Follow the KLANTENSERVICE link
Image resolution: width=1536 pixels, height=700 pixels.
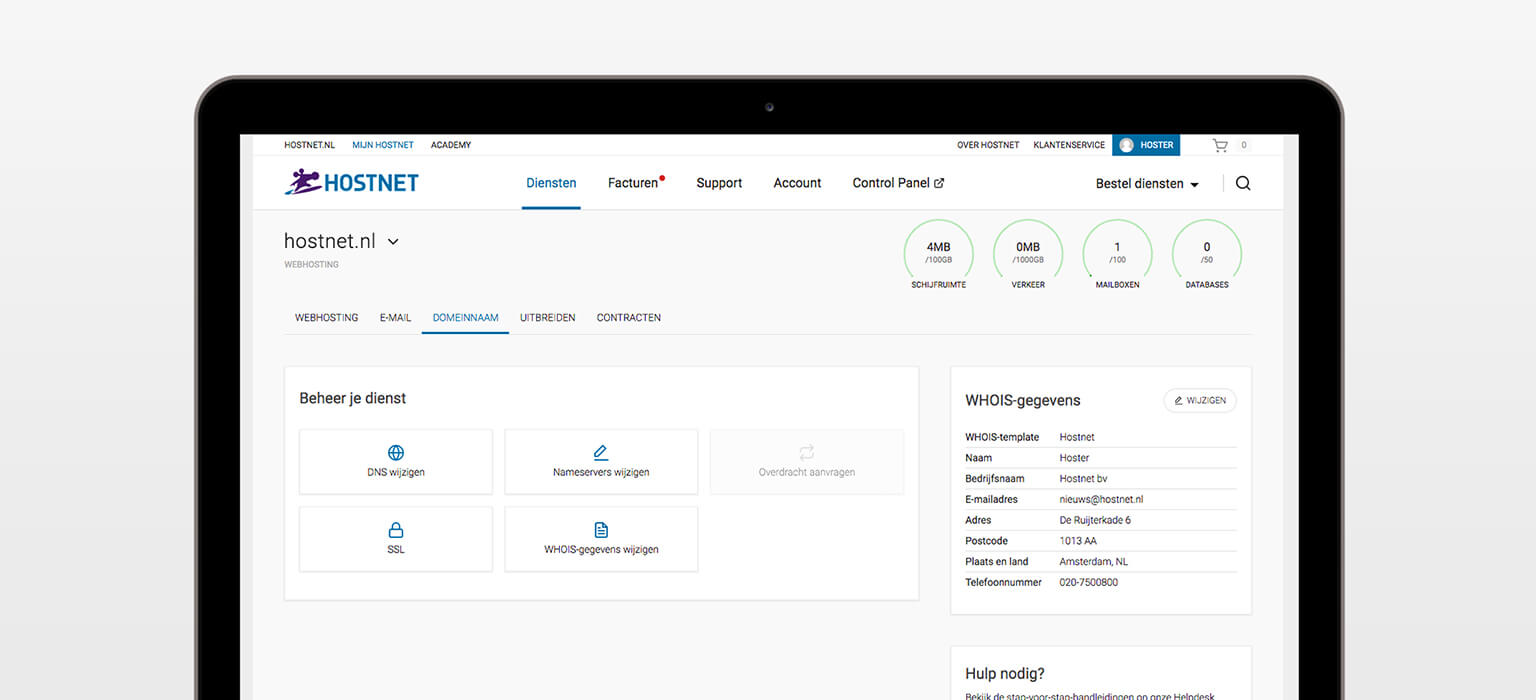point(1069,145)
